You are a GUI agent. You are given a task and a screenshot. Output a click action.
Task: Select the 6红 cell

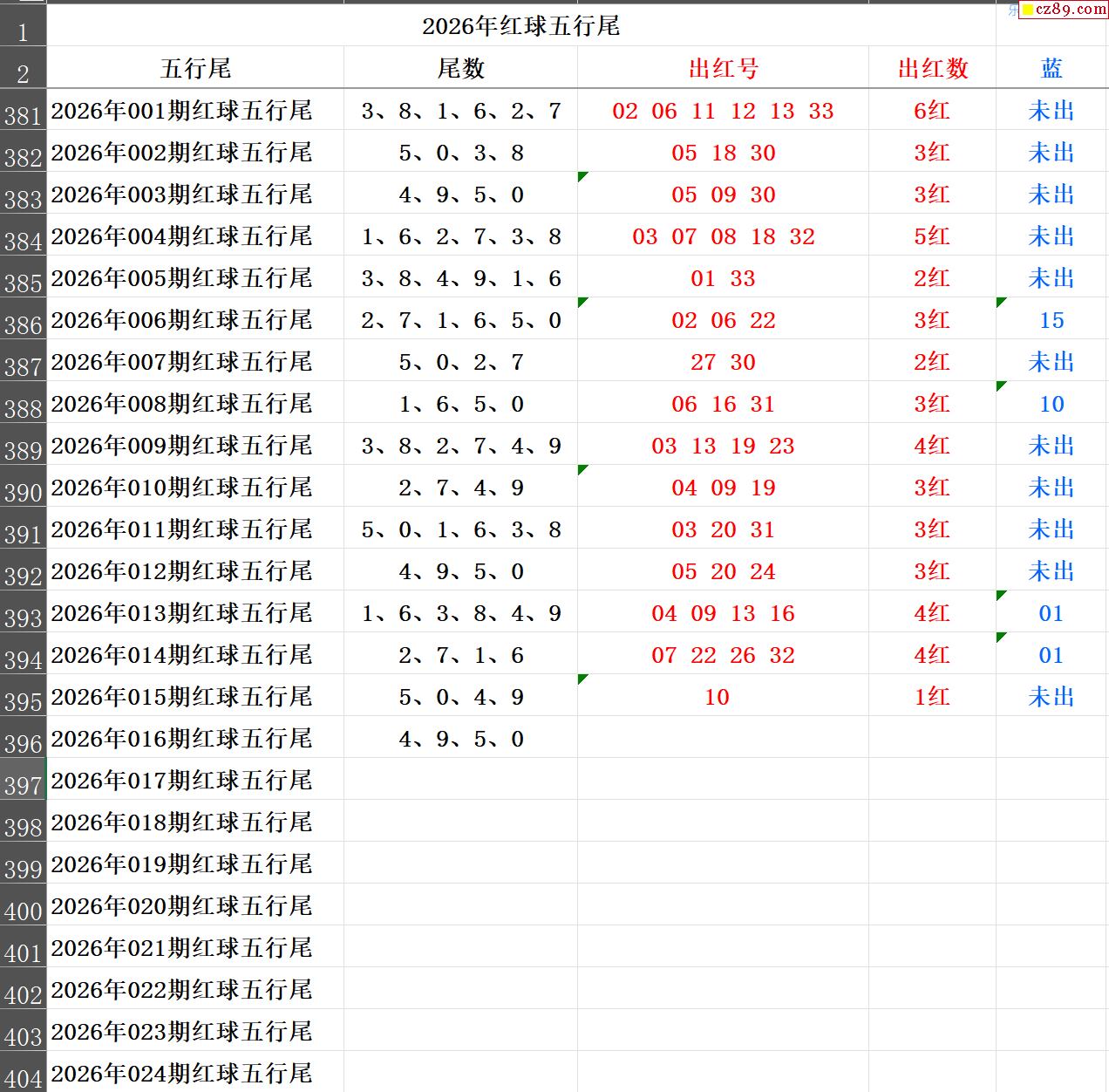pyautogui.click(x=932, y=111)
